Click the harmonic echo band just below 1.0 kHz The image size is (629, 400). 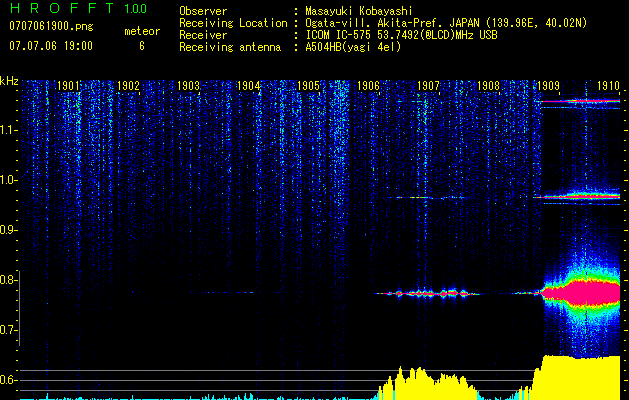pos(580,197)
